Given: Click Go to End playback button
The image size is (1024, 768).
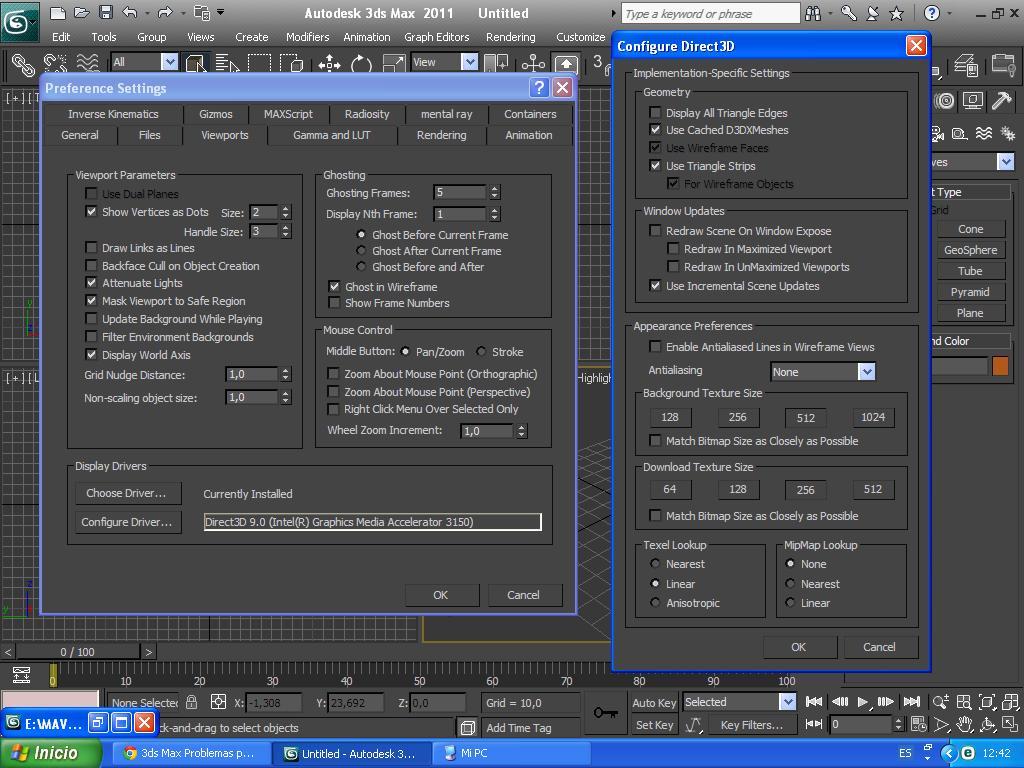Looking at the screenshot, I should [912, 702].
